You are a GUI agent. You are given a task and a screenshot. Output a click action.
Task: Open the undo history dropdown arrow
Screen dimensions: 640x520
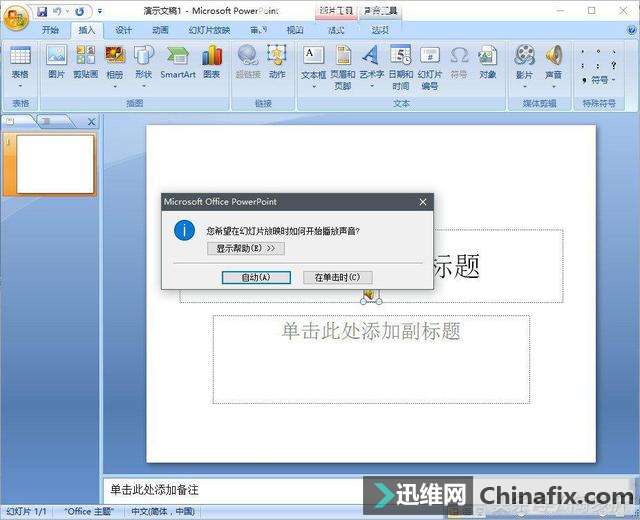(x=67, y=11)
